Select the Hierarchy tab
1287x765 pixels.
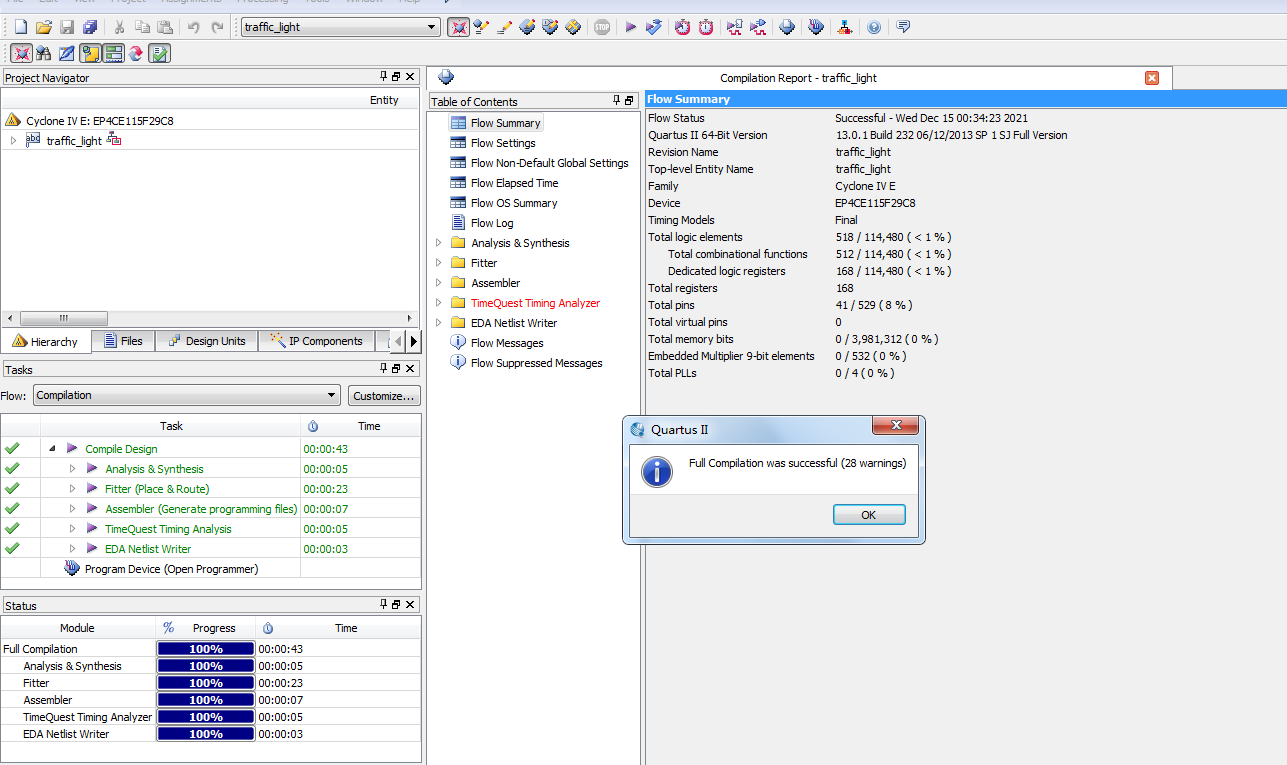[45, 342]
